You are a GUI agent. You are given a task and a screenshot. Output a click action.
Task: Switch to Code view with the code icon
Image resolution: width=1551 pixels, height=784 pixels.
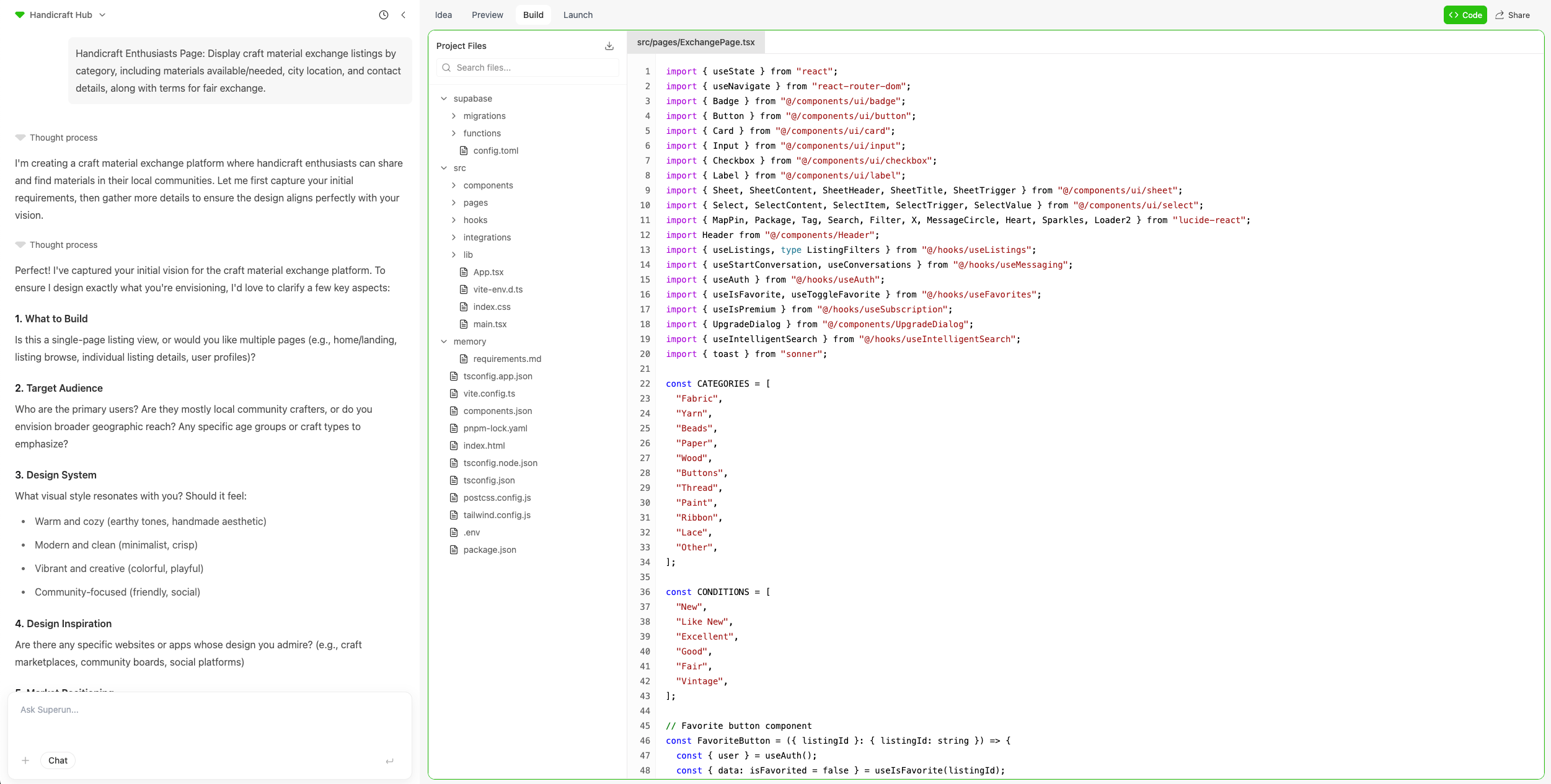[x=1464, y=14]
